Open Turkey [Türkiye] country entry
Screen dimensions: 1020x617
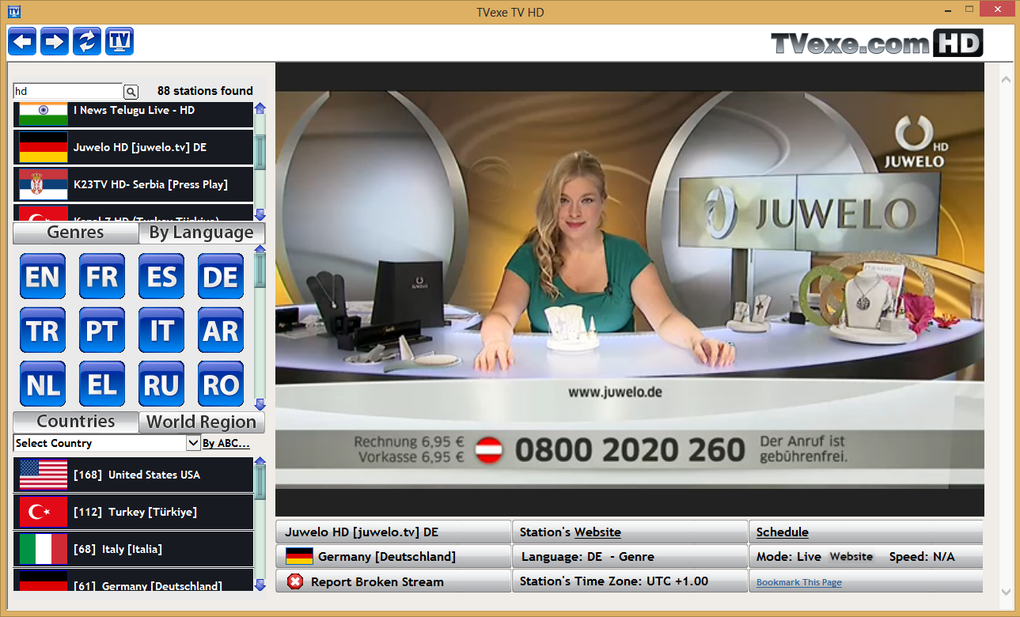pos(133,512)
